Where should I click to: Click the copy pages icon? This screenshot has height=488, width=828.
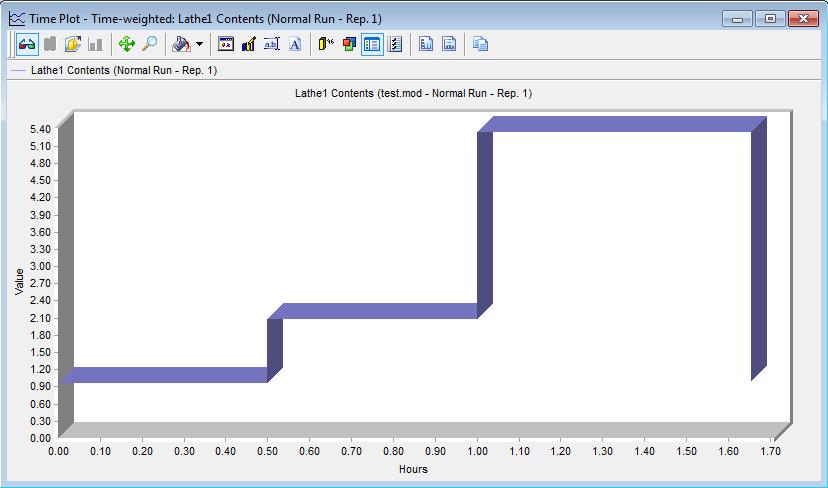coord(480,44)
